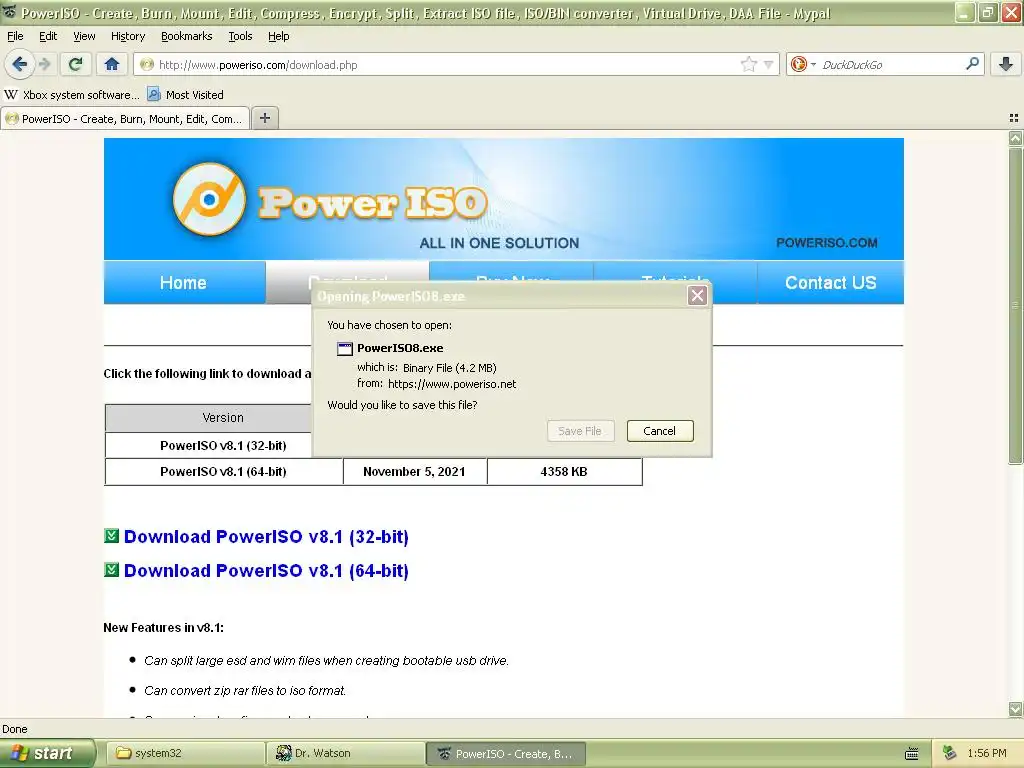
Task: Open the Bookmarks menu
Action: pos(187,36)
